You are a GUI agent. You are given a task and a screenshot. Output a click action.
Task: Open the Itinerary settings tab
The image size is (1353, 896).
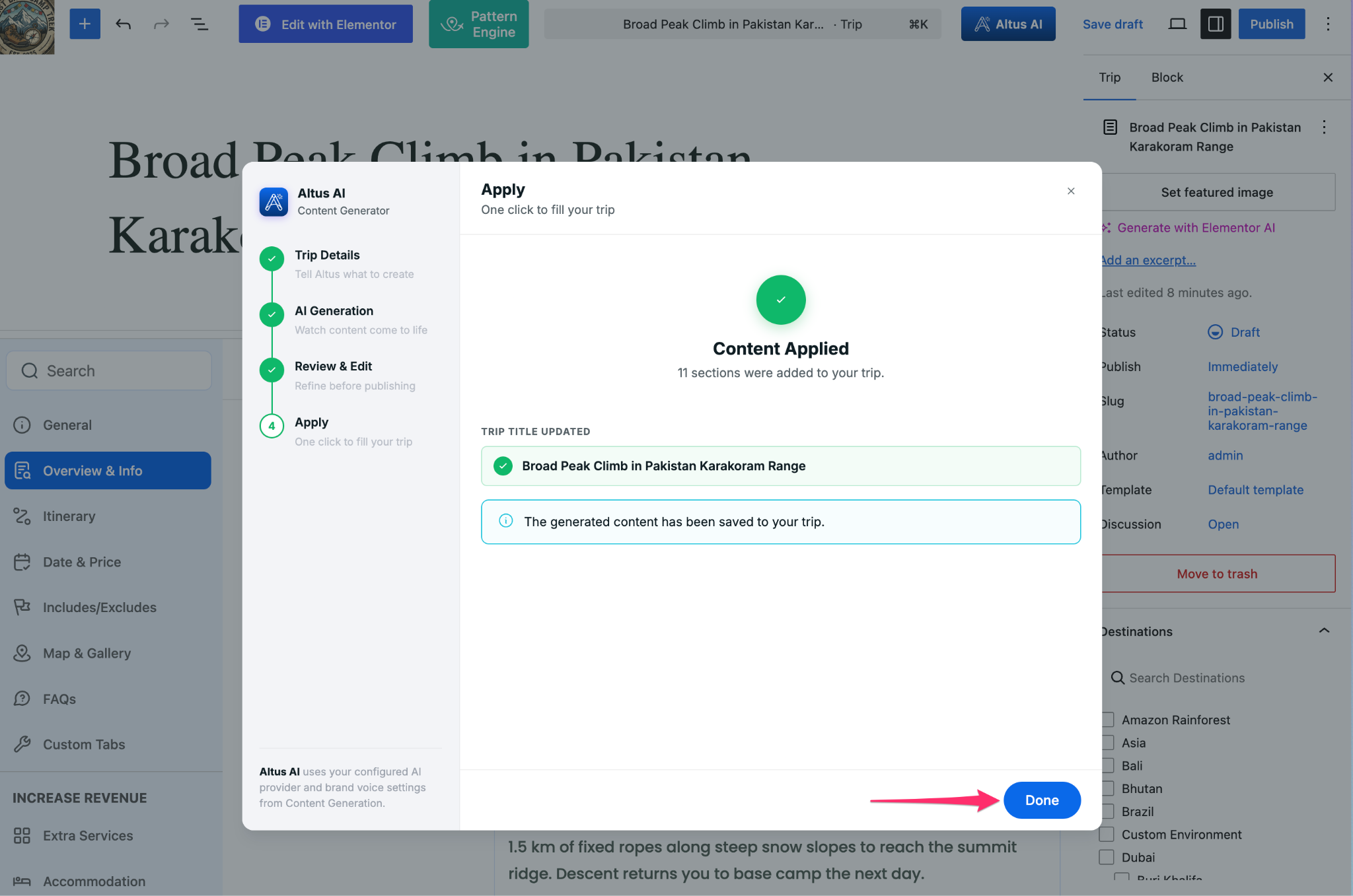108,516
